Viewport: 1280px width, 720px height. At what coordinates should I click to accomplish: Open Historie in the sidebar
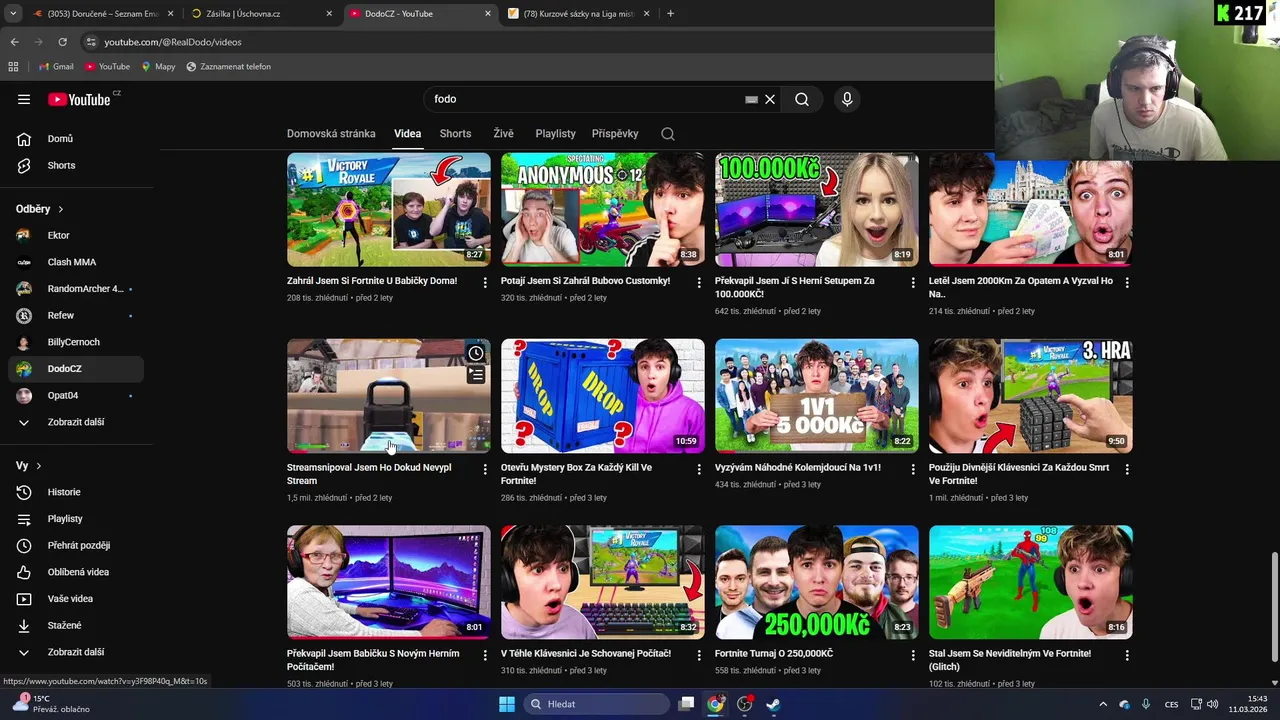pyautogui.click(x=76, y=492)
